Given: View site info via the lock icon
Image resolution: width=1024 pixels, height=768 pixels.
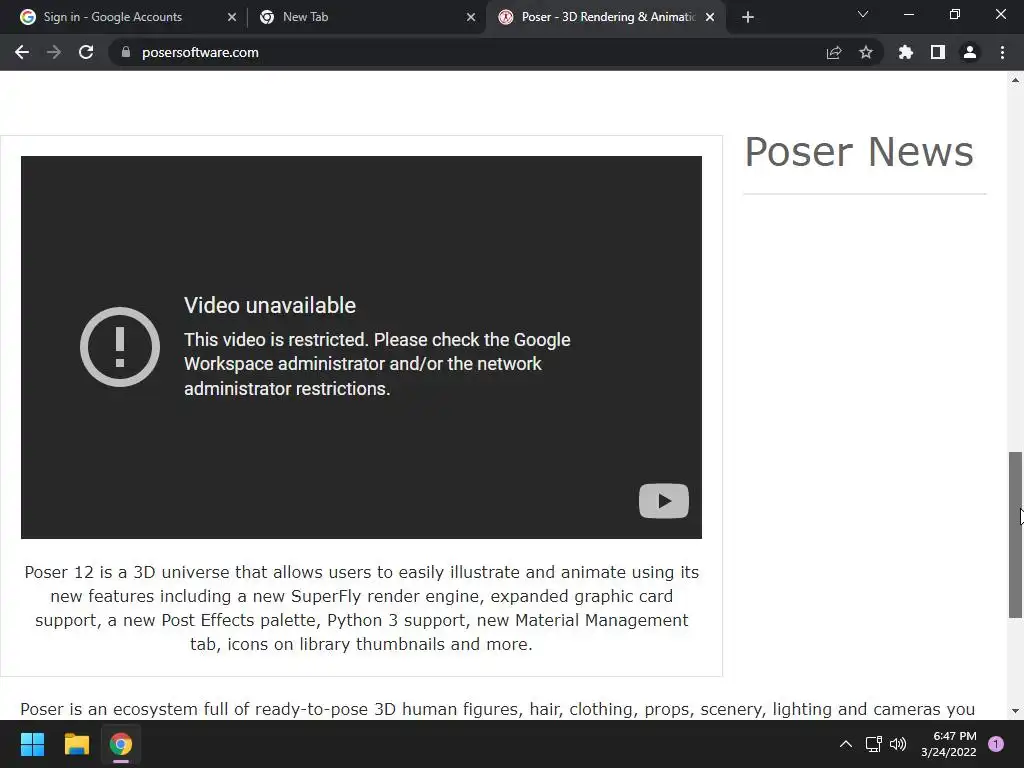Looking at the screenshot, I should click(126, 52).
